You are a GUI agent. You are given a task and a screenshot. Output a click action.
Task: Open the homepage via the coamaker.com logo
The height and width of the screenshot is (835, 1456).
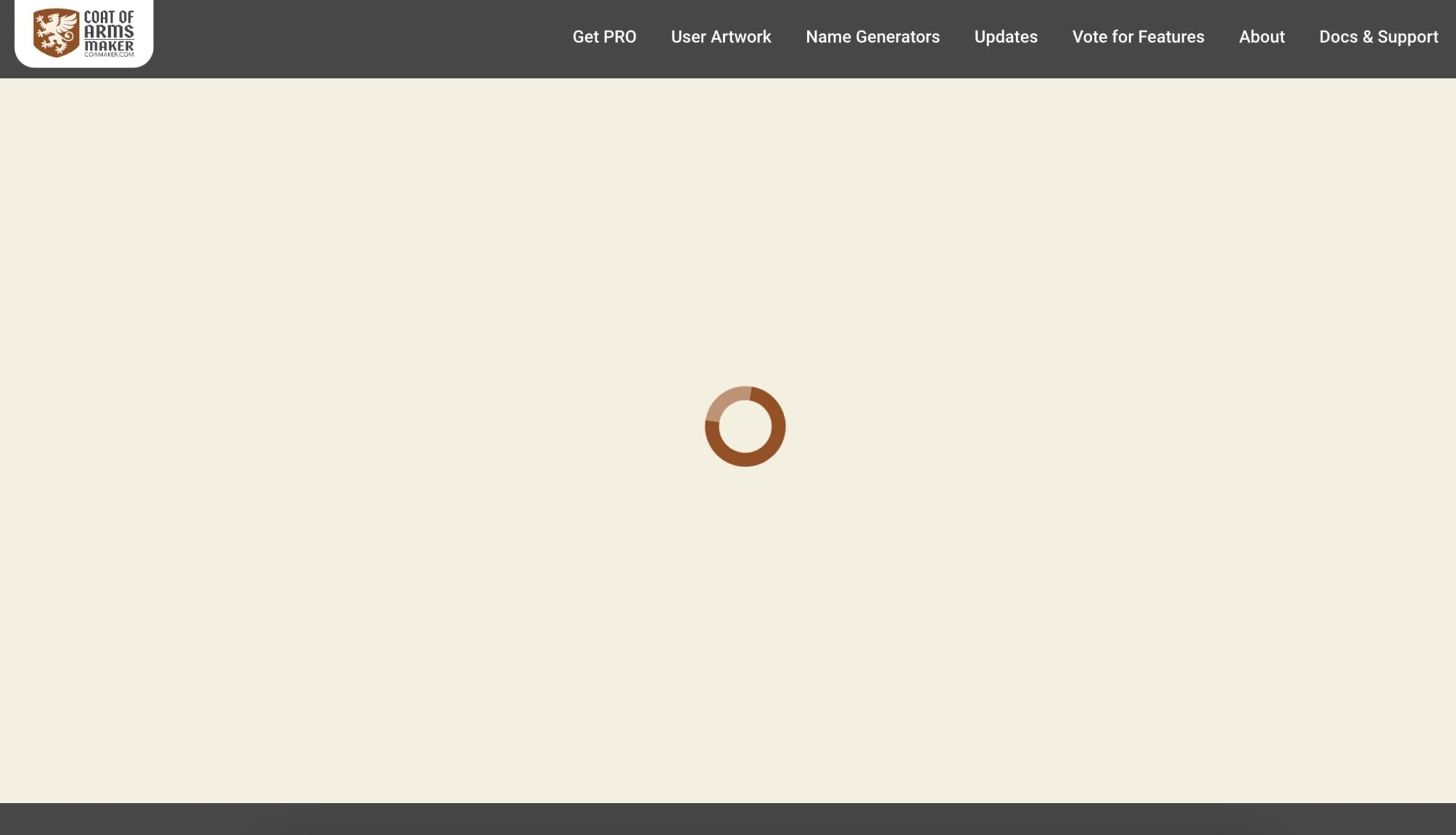(83, 33)
